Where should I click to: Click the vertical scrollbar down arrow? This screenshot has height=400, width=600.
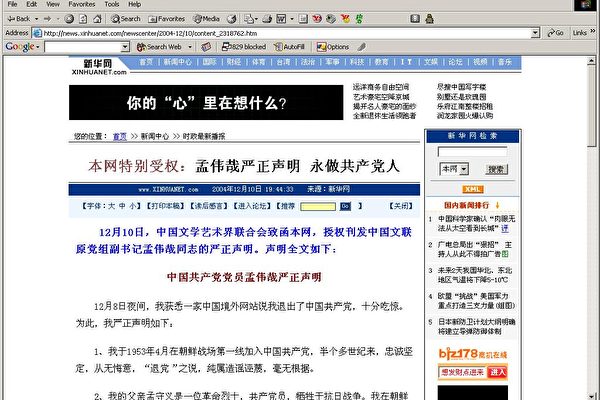591,394
